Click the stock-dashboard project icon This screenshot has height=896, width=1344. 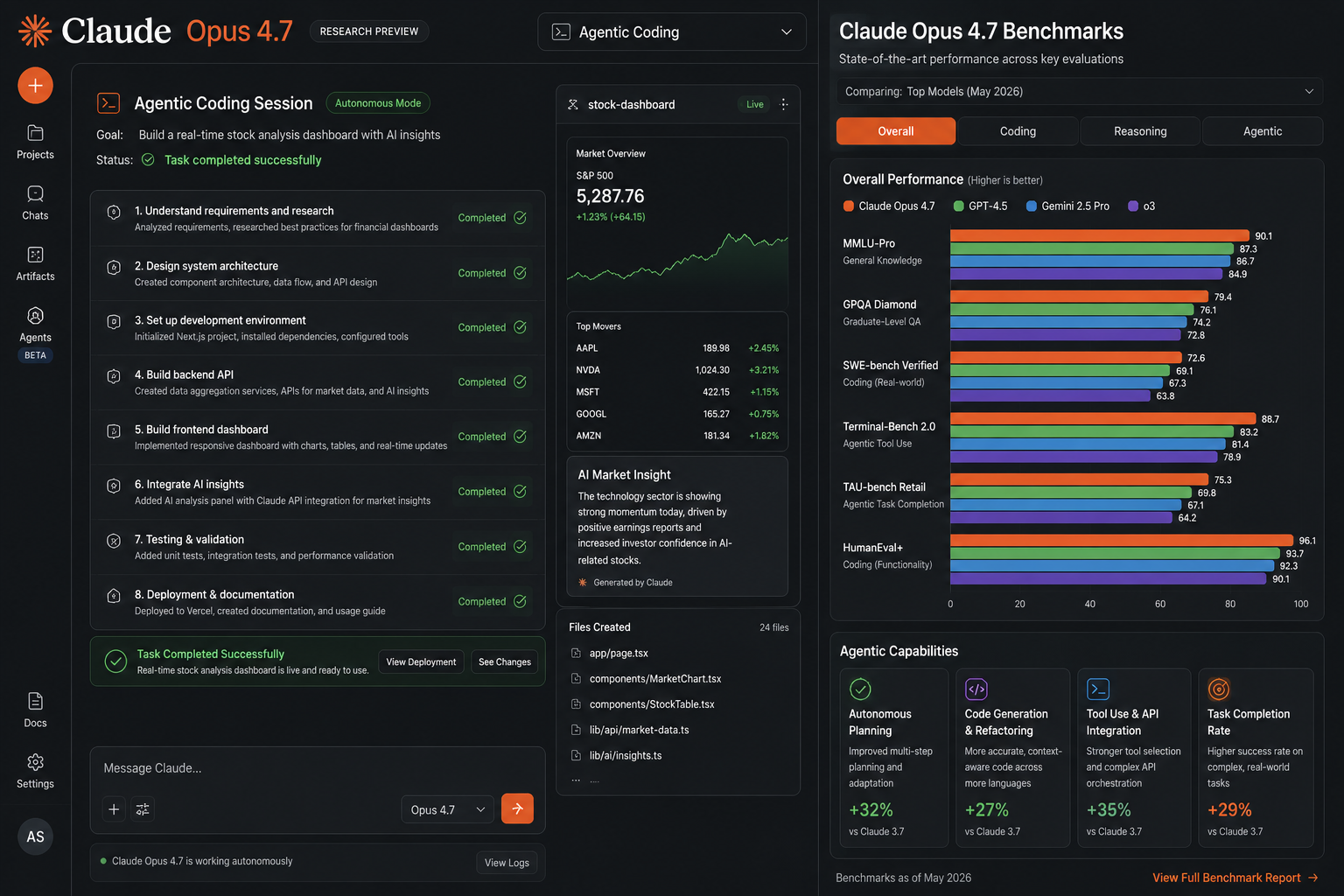coord(573,104)
